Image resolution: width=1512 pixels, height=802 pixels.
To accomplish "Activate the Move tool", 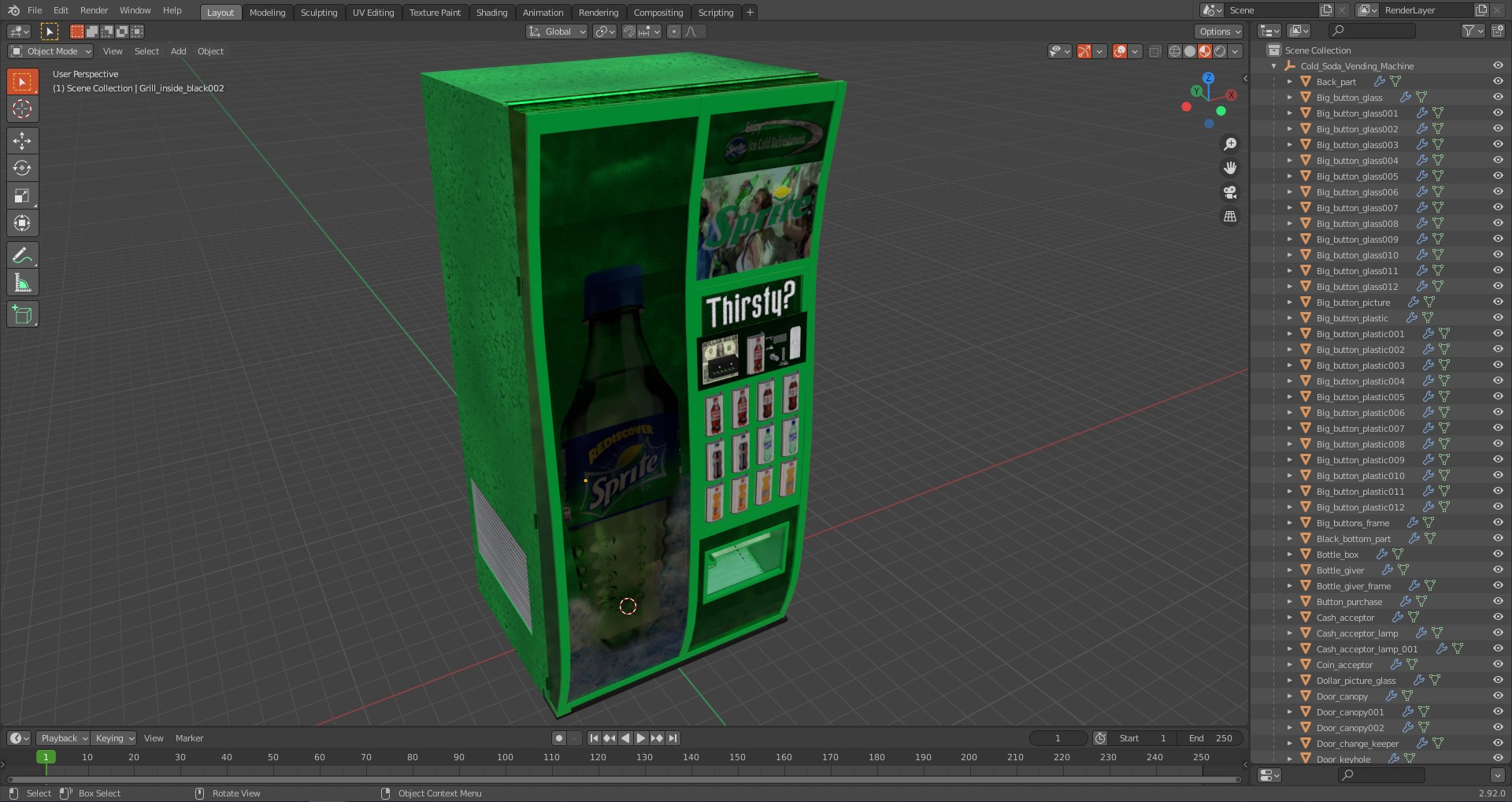I will [22, 141].
